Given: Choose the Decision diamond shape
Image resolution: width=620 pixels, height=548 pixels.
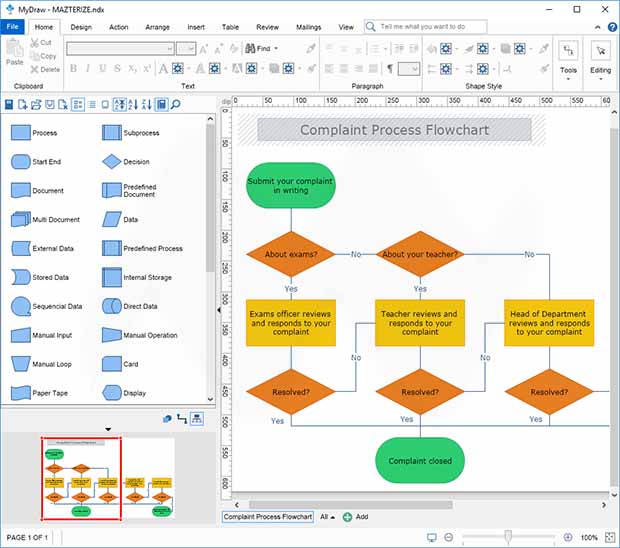Looking at the screenshot, I should click(x=126, y=162).
